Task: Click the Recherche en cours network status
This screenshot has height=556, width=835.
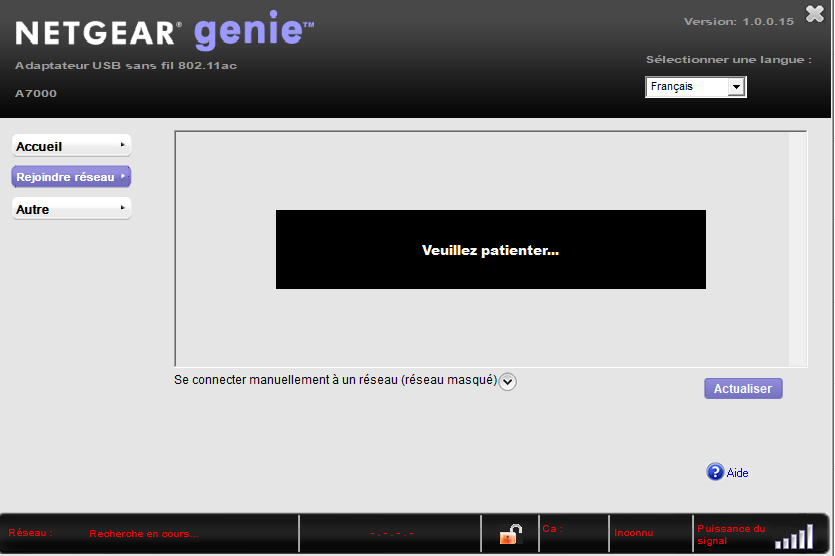Action: 144,534
